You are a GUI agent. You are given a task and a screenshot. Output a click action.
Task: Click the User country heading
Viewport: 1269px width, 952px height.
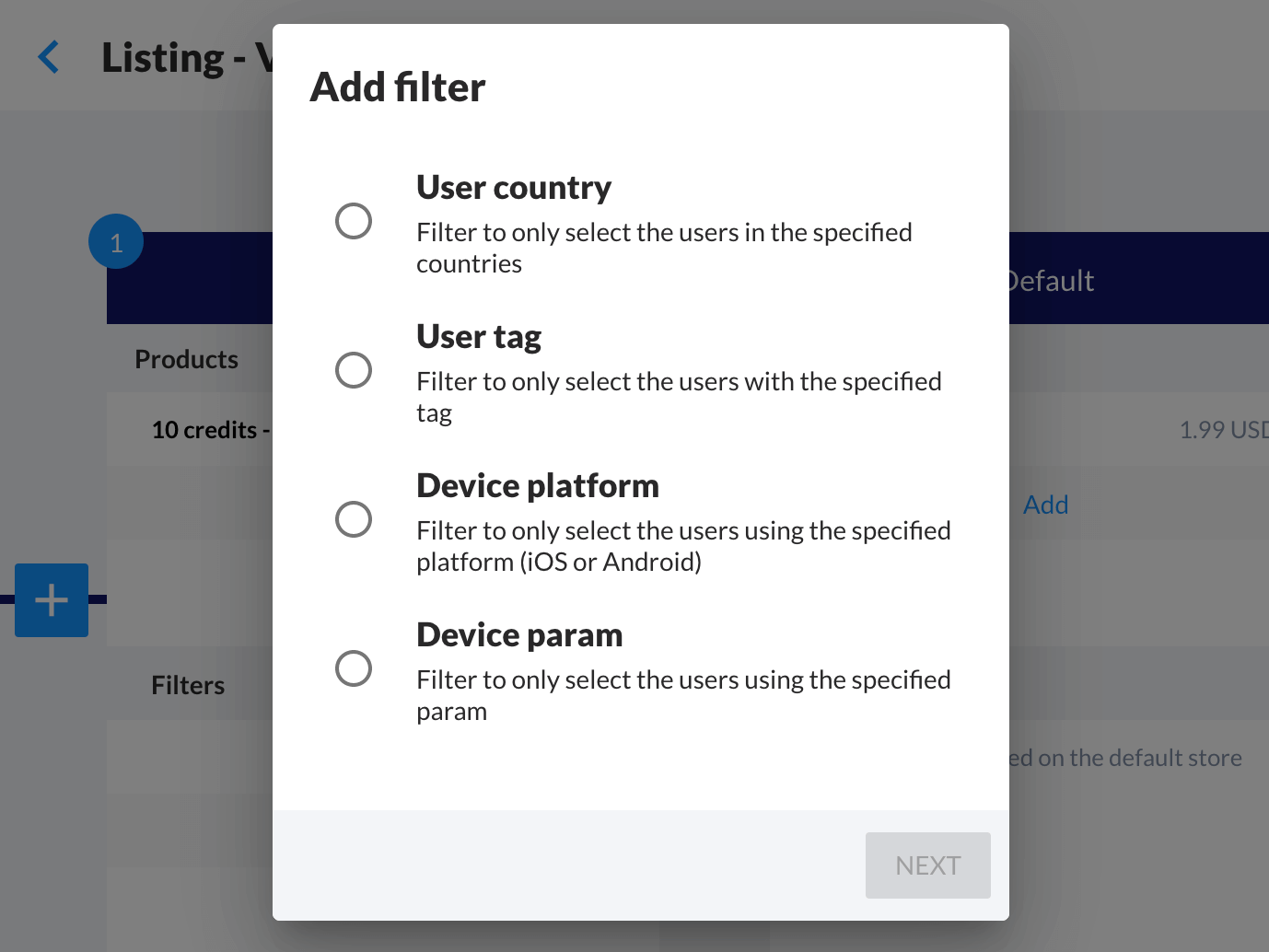(514, 188)
